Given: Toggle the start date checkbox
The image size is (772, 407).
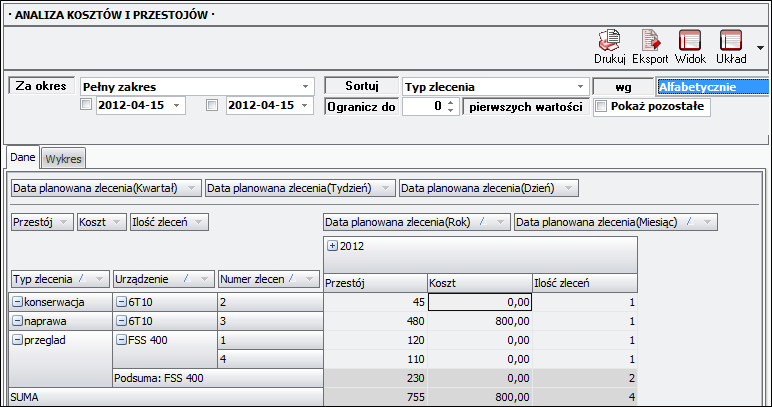Looking at the screenshot, I should coord(87,106).
